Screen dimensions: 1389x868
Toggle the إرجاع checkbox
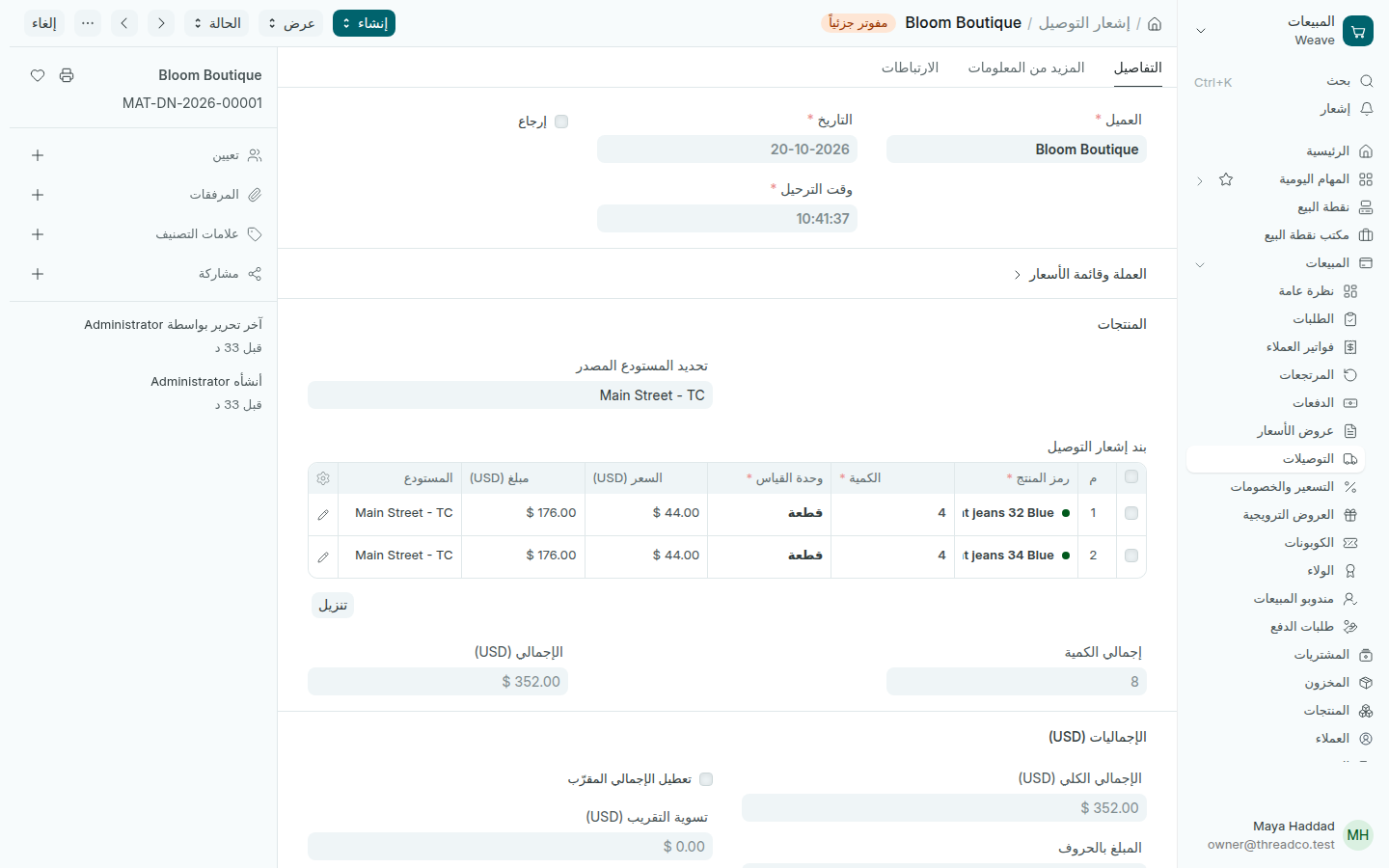coord(561,122)
